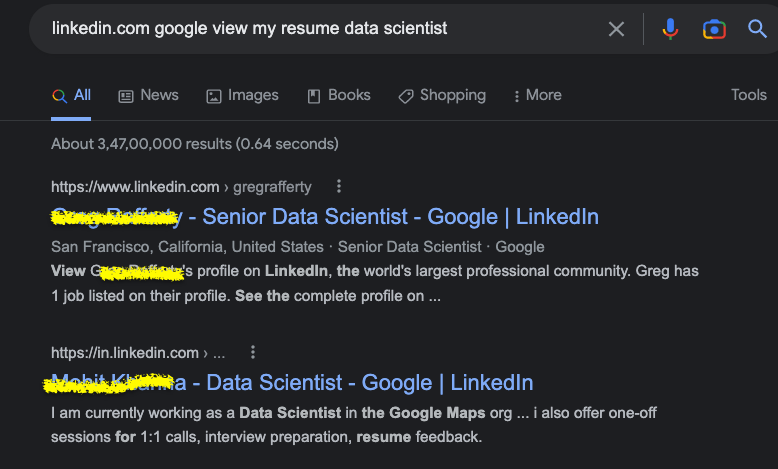
Task: Clear the search query with X icon
Action: (x=616, y=29)
